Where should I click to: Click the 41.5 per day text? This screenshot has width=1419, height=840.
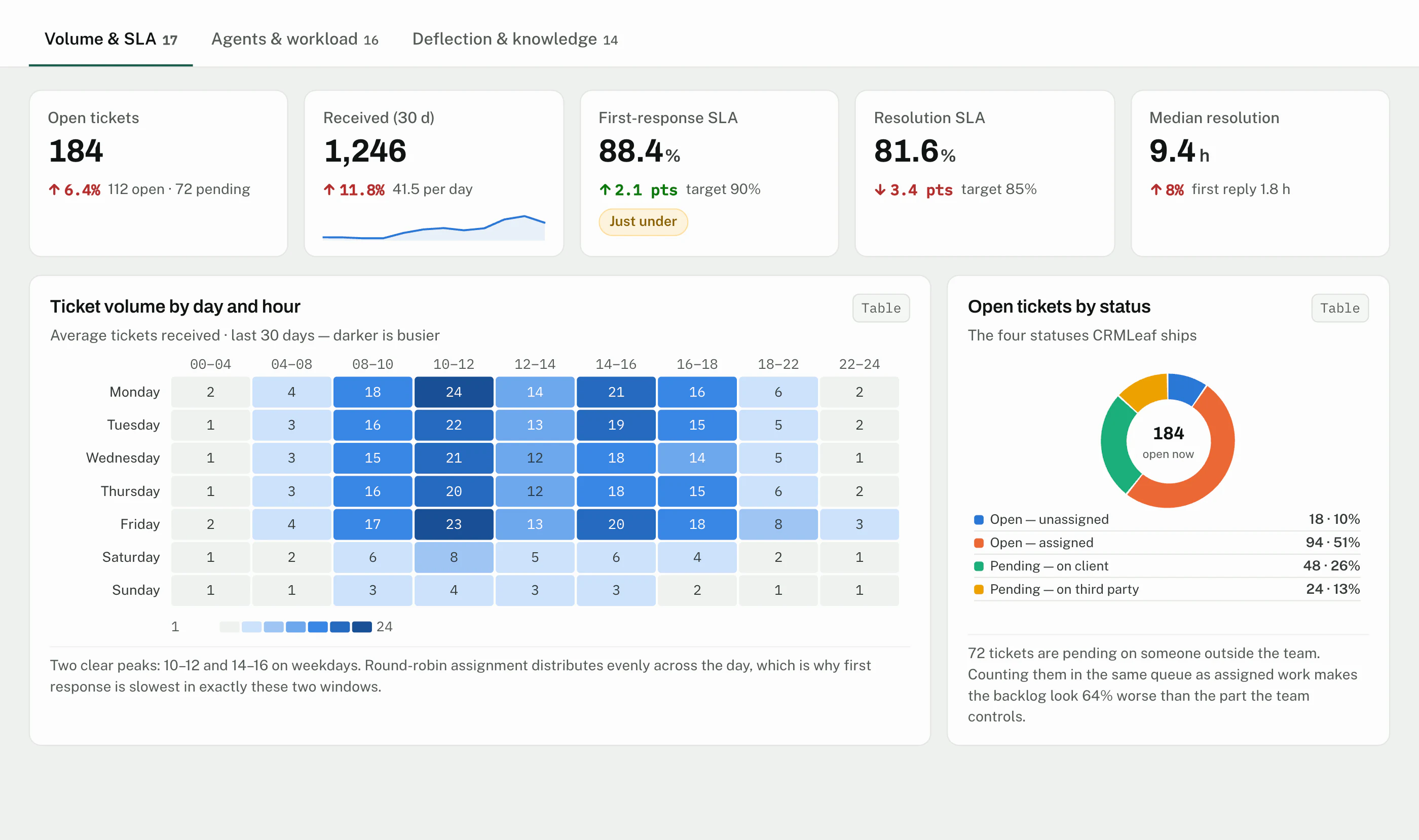click(432, 189)
